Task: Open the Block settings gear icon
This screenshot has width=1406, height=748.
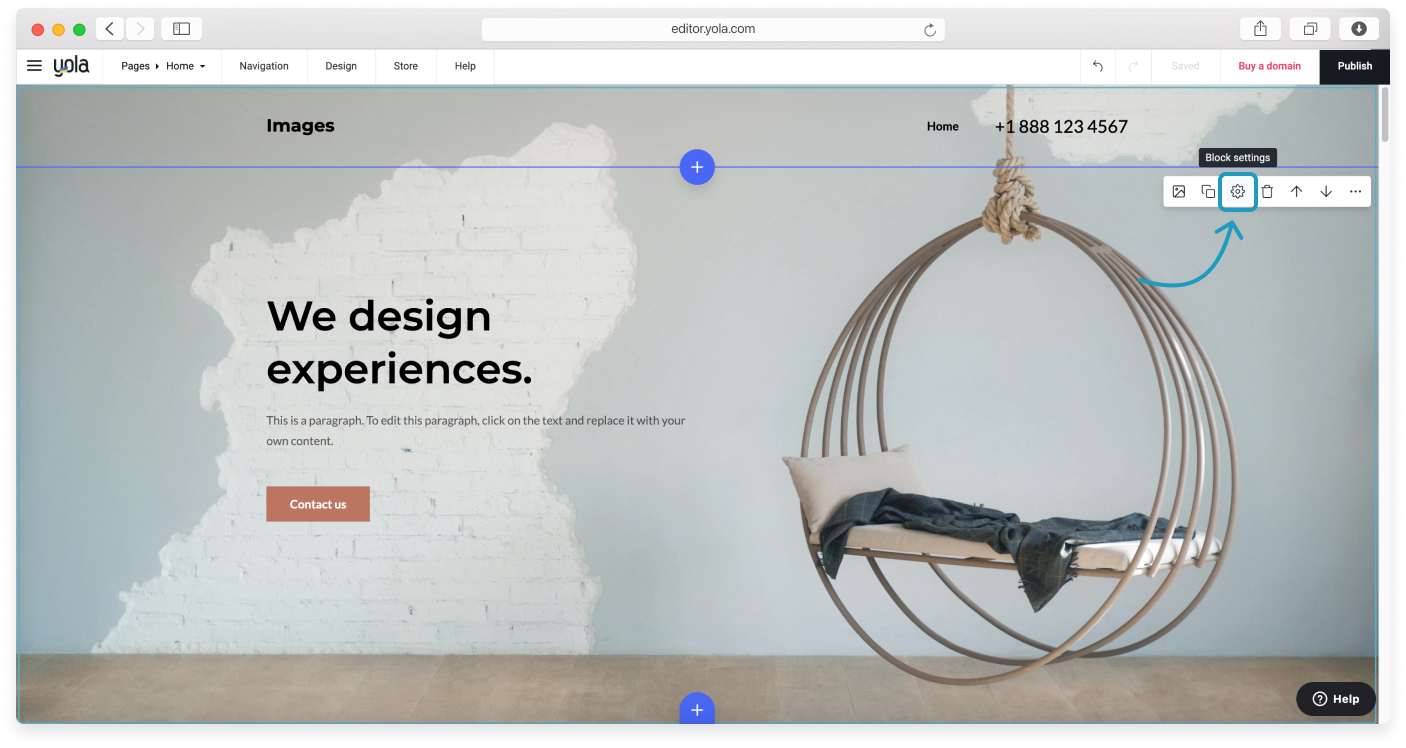Action: pos(1237,191)
